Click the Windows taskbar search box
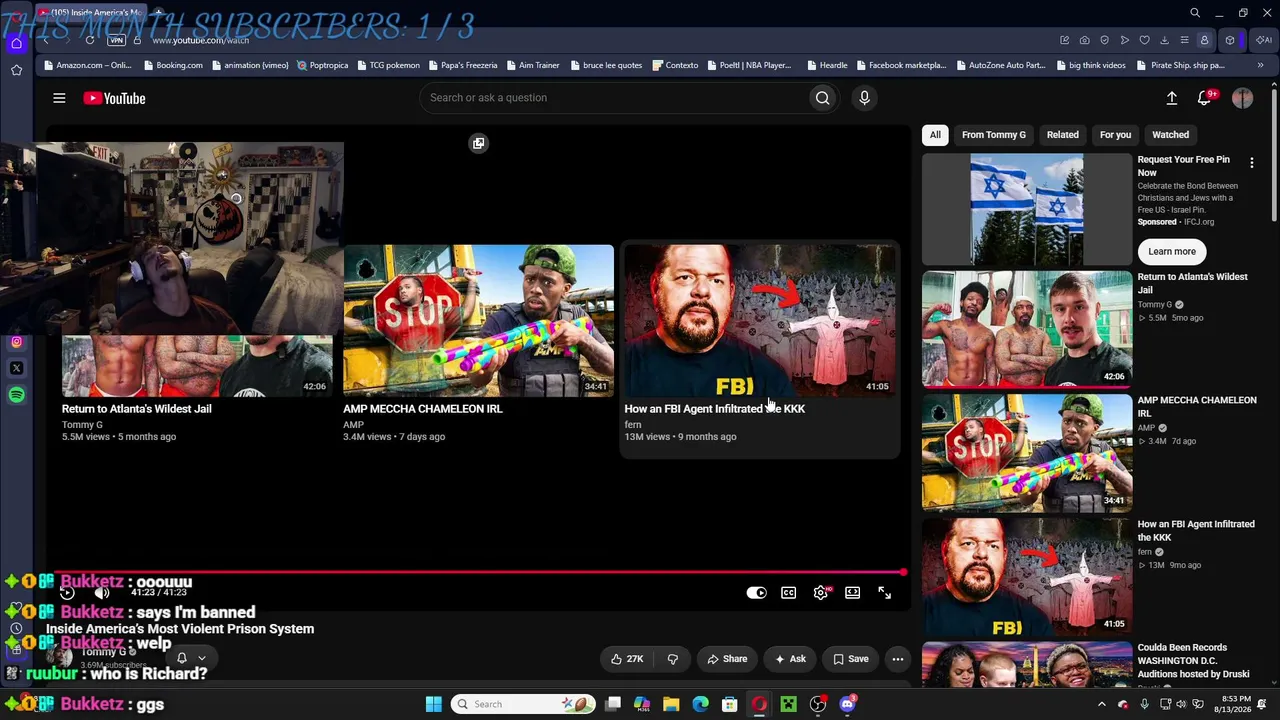This screenshot has height=720, width=1280. point(524,704)
